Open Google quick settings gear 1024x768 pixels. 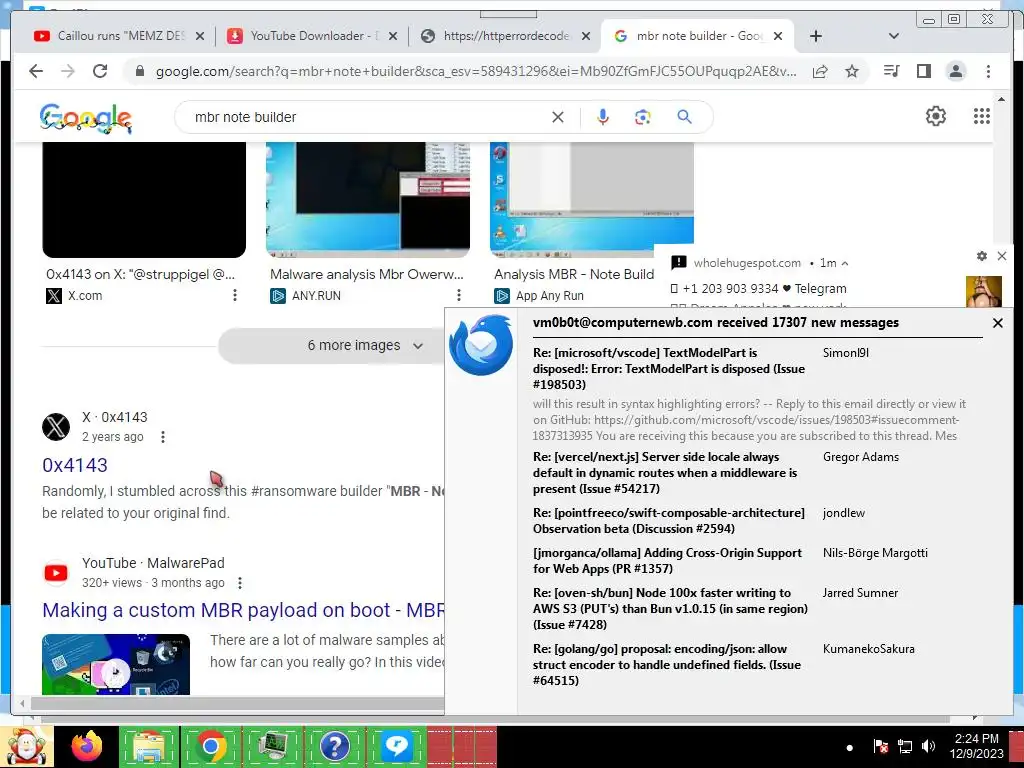point(936,116)
